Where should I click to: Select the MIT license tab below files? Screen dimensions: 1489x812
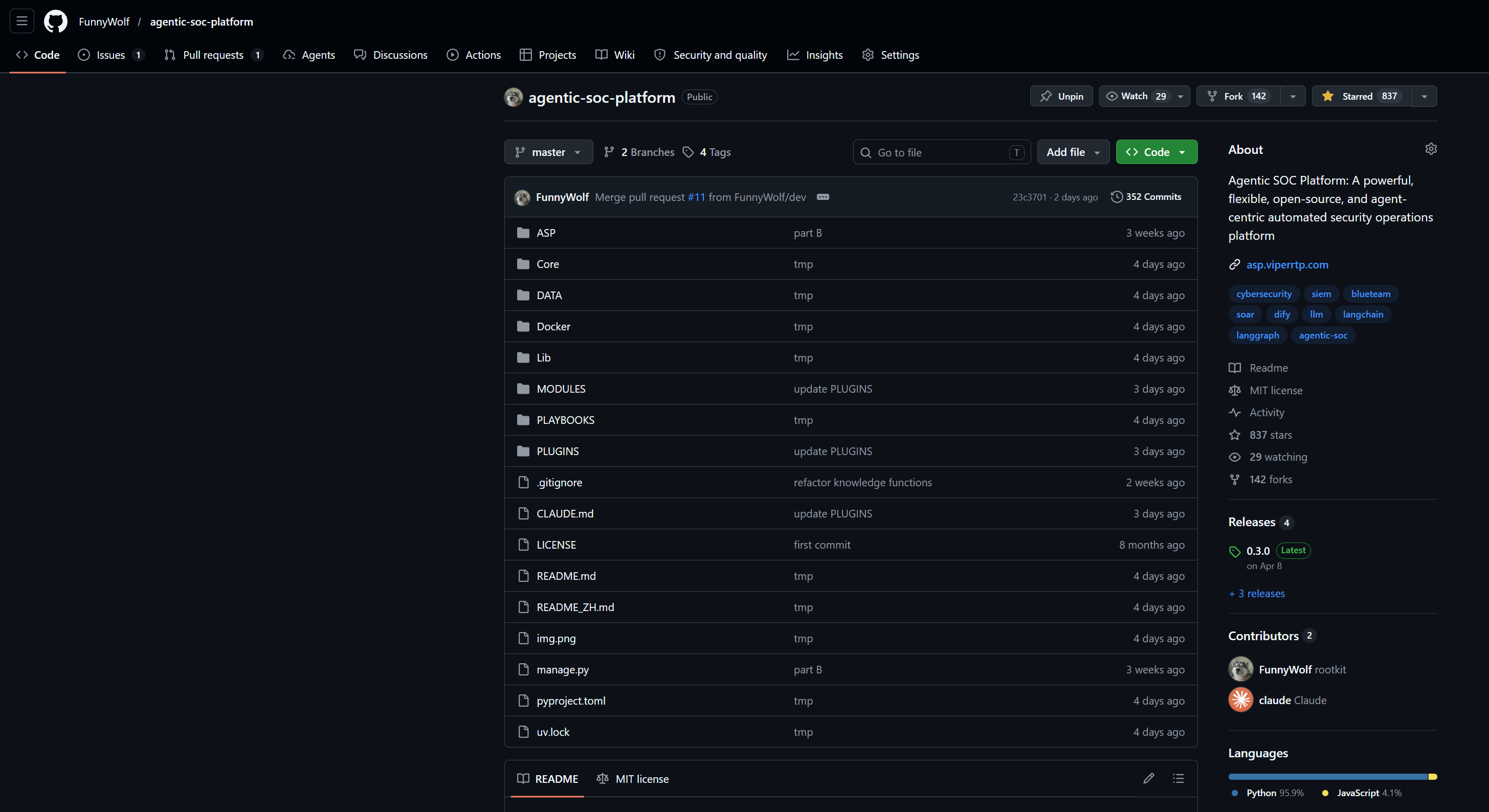[x=632, y=778]
